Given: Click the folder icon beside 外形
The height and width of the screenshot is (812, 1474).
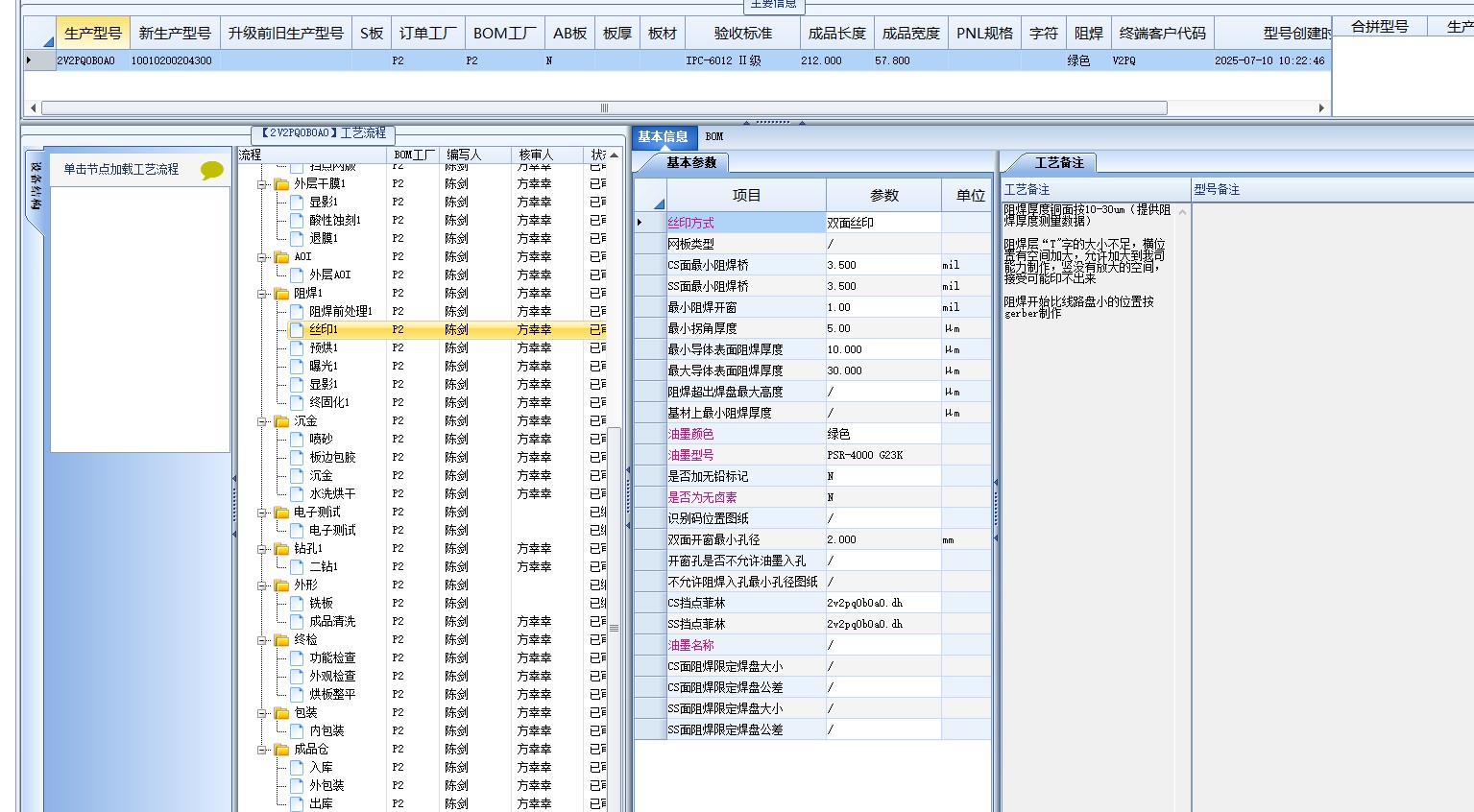Looking at the screenshot, I should (x=281, y=585).
